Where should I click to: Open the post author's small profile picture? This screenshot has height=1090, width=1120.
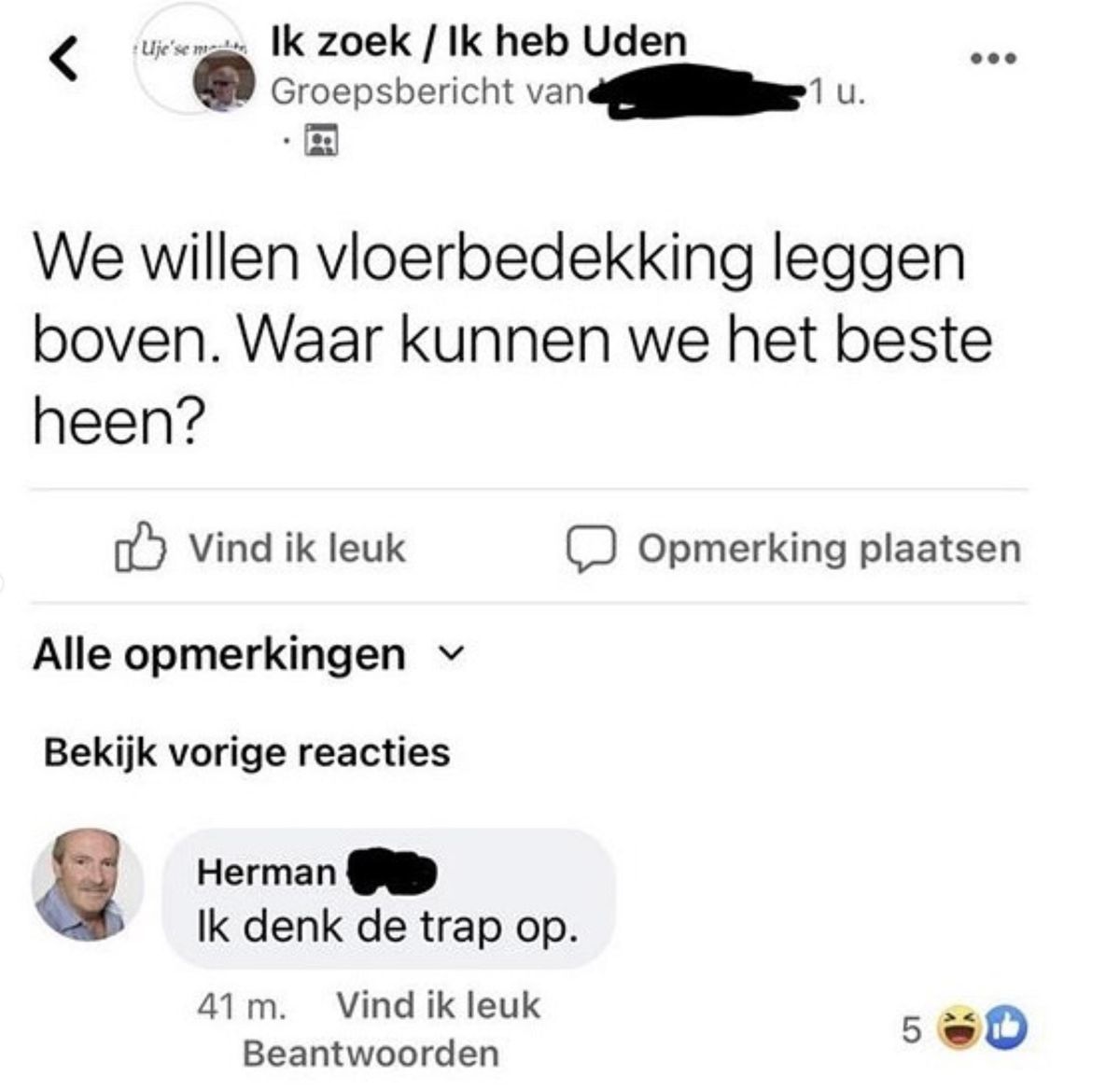tap(224, 81)
